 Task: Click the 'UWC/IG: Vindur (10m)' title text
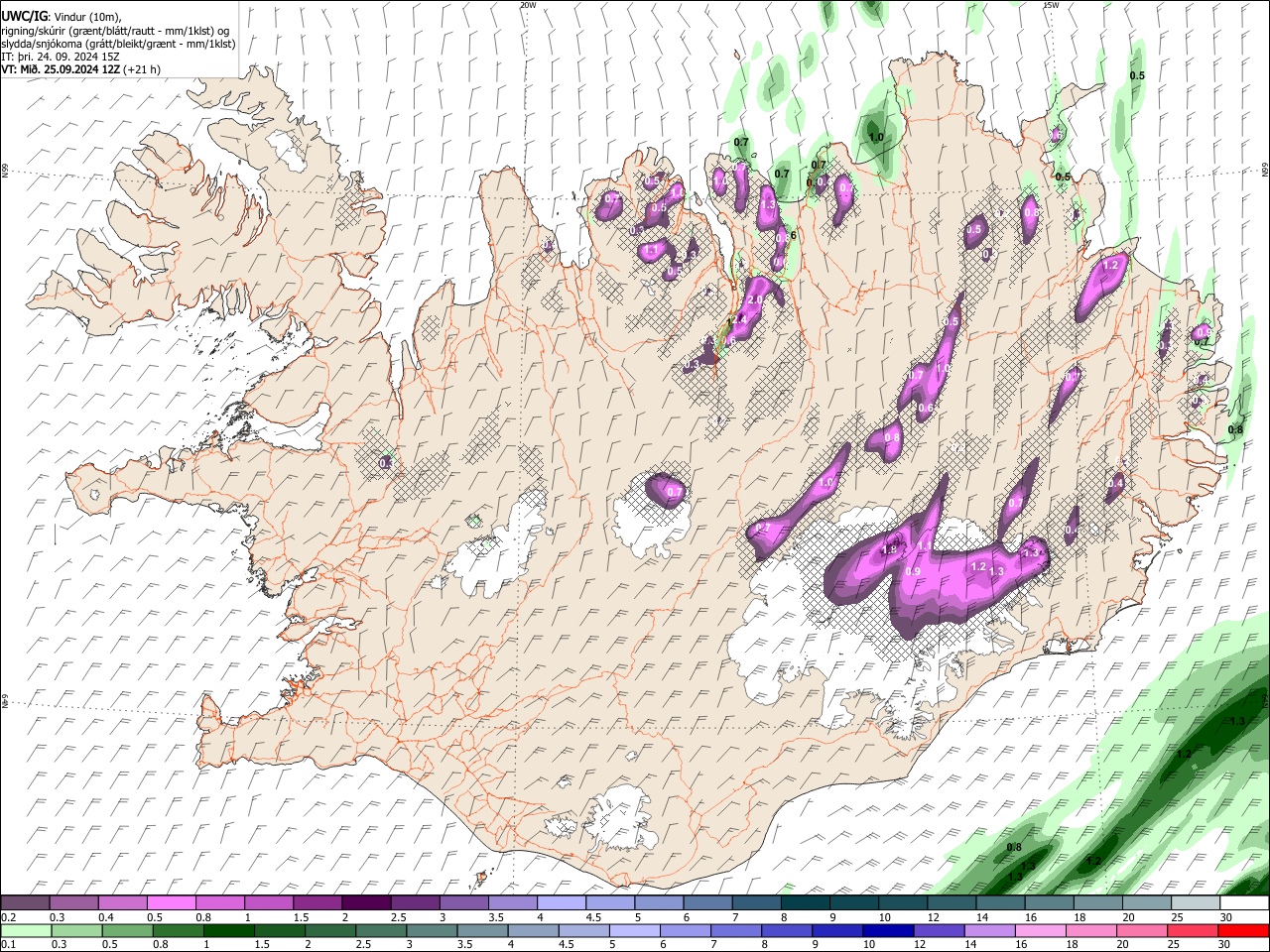tap(61, 16)
